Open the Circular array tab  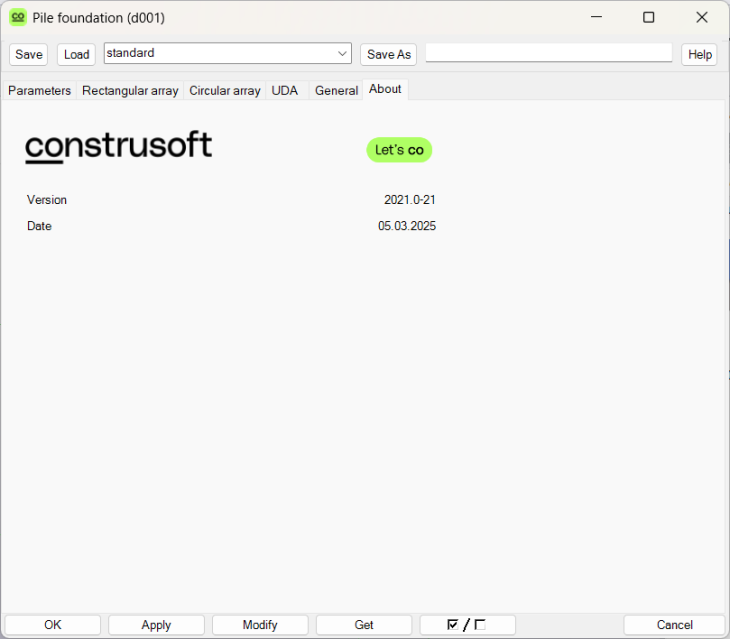[224, 90]
